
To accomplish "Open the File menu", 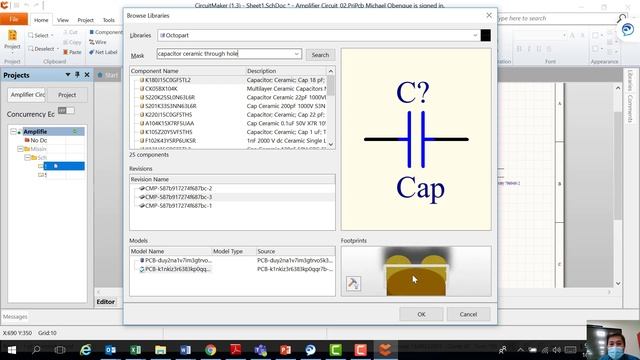I will click(x=14, y=19).
